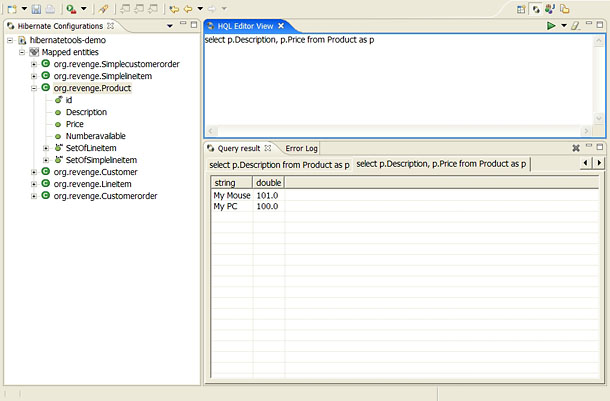Switch to the Error Log tab
610x401 pixels.
pyautogui.click(x=300, y=148)
